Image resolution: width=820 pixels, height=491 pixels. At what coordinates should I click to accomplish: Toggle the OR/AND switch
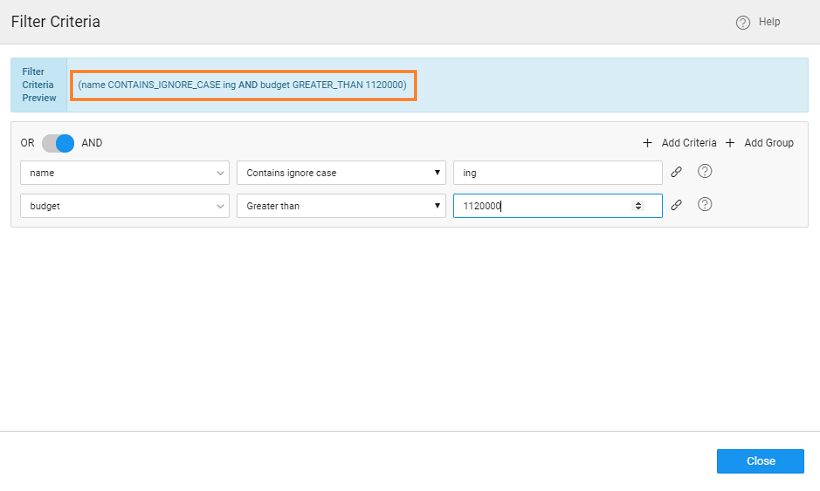(58, 143)
